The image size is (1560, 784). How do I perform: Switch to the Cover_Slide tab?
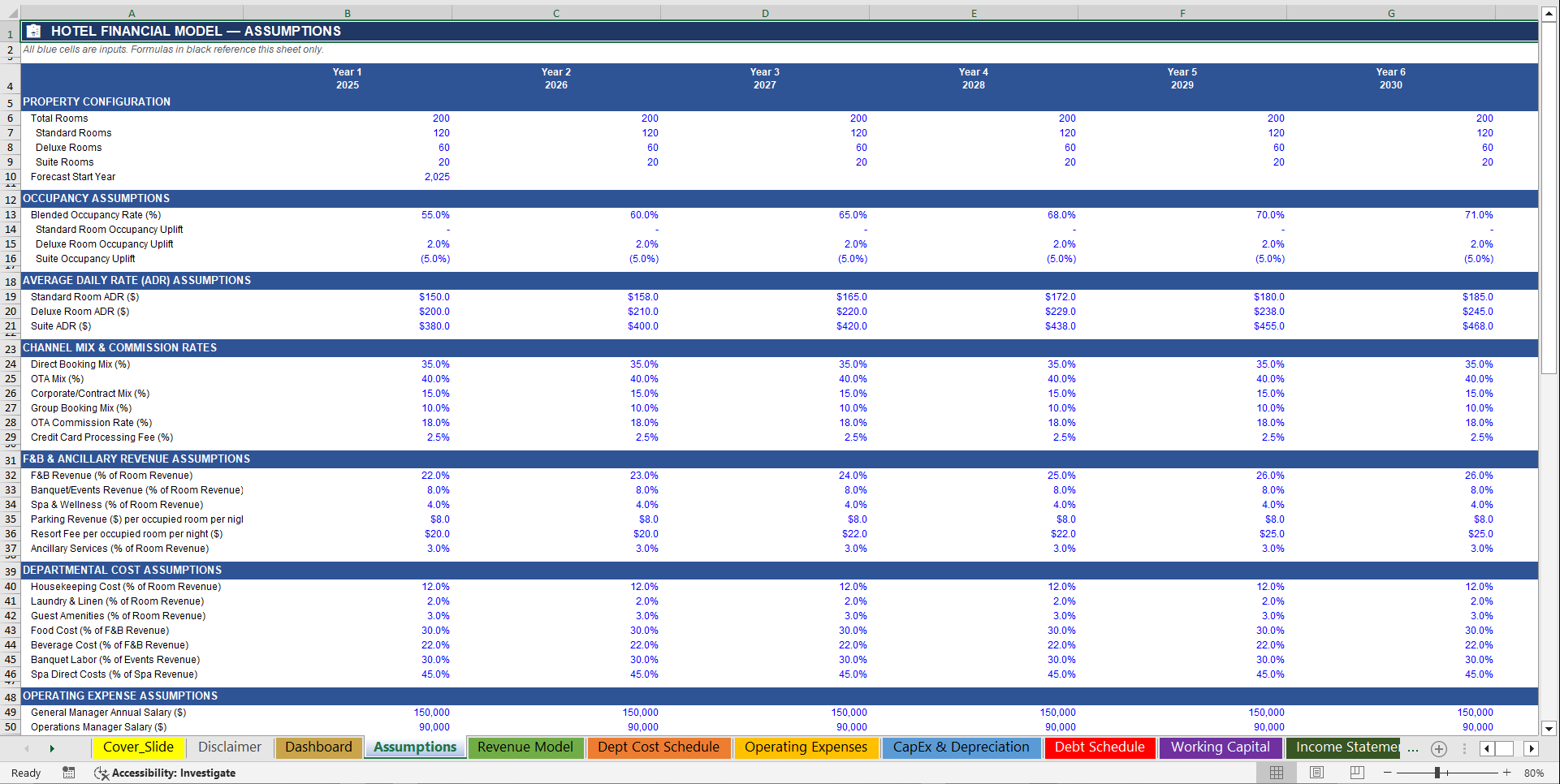[138, 747]
